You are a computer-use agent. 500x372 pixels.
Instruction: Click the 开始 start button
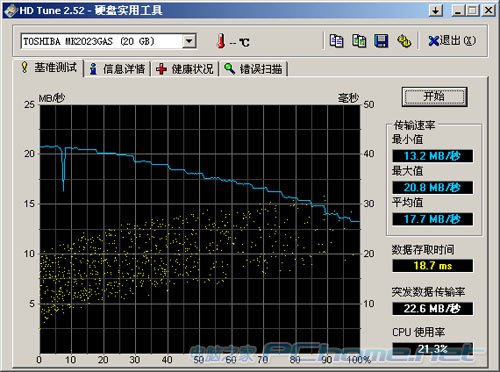434,97
